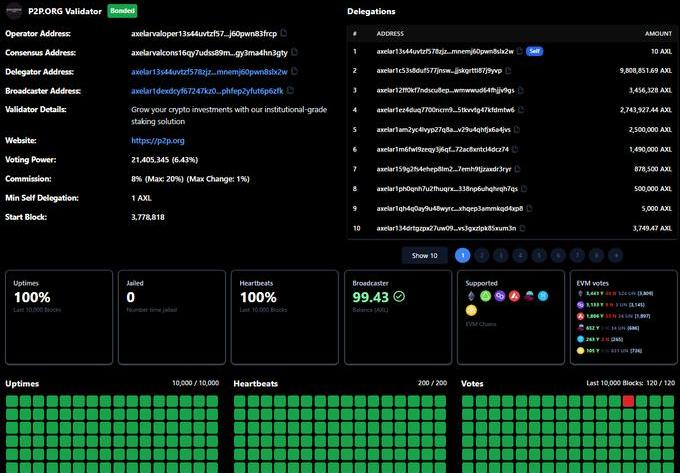Click red Avalanche icon in Supported chains
Image resolution: width=680 pixels, height=473 pixels.
pos(514,296)
